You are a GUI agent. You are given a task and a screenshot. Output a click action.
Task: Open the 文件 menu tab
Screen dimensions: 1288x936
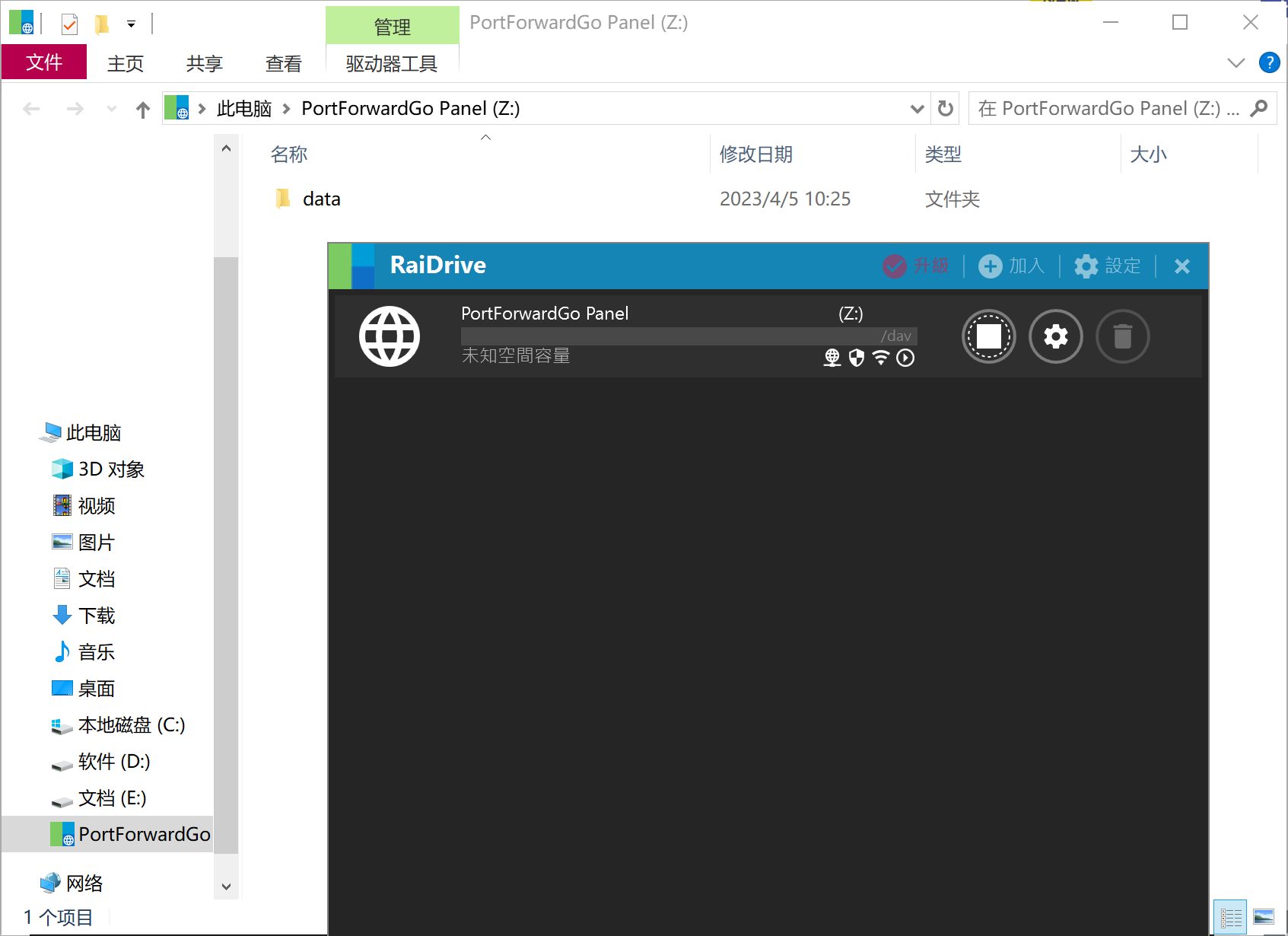(x=44, y=62)
